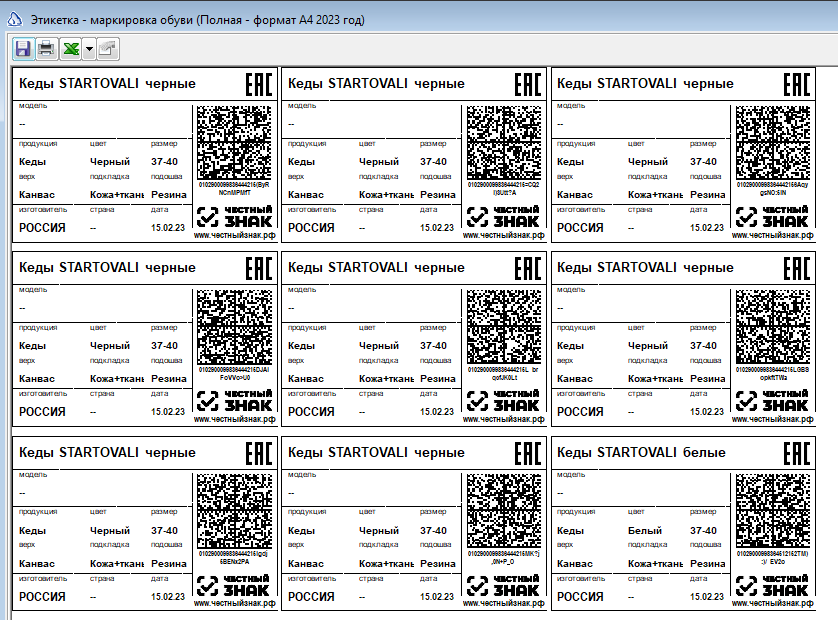The width and height of the screenshot is (838, 620).
Task: Print the labels using the printer icon
Action: (46, 49)
